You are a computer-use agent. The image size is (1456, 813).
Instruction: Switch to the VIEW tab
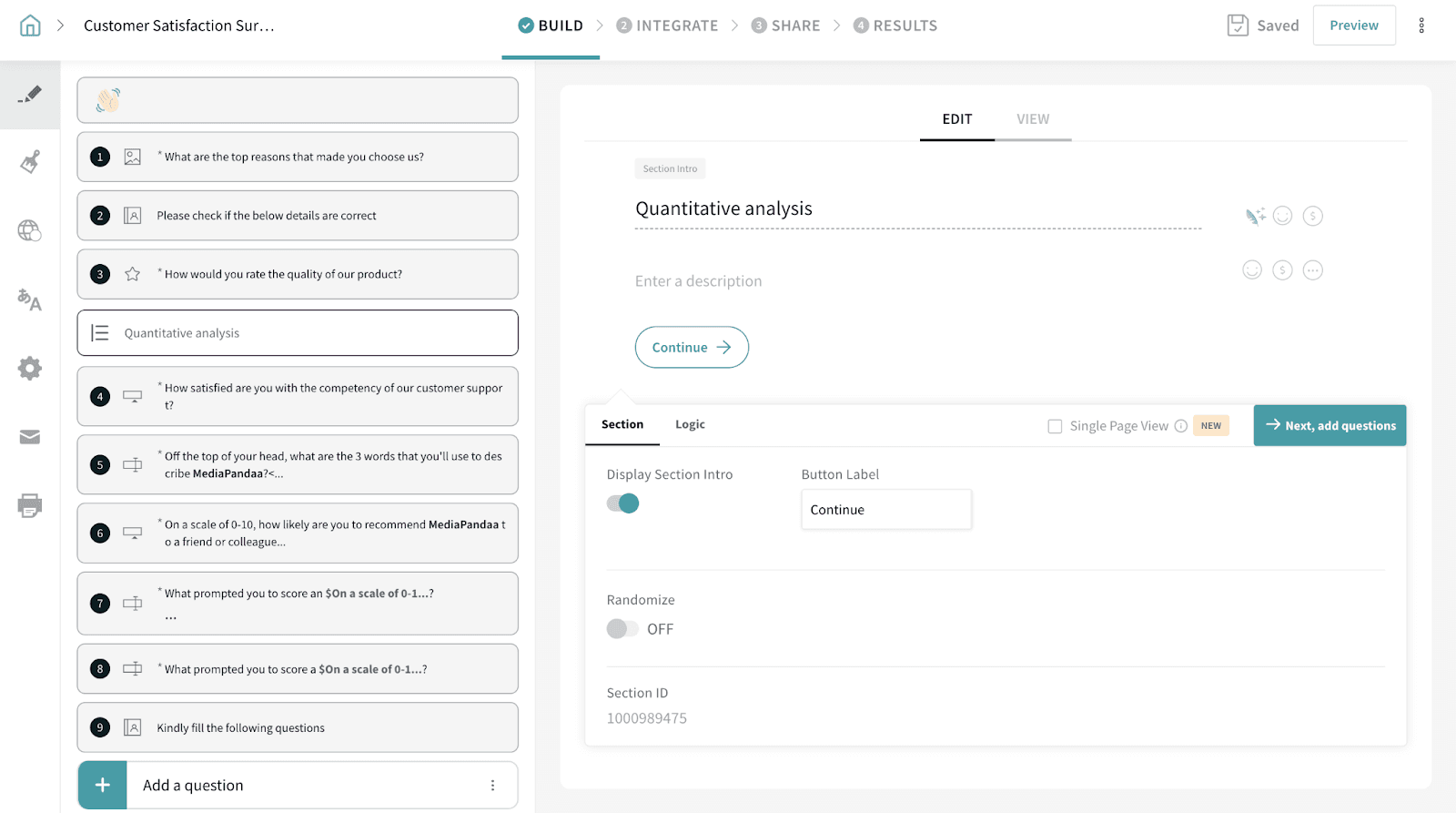[1033, 119]
